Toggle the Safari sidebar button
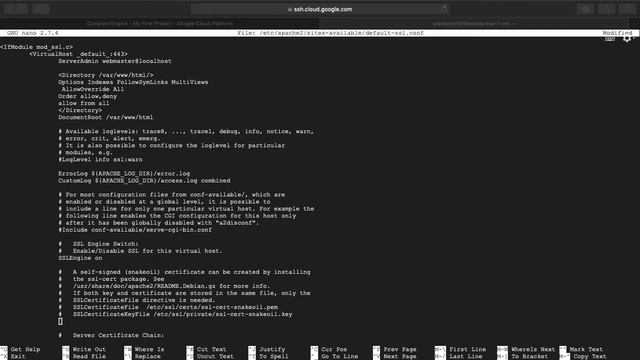This screenshot has height=360, width=640. [41, 9]
